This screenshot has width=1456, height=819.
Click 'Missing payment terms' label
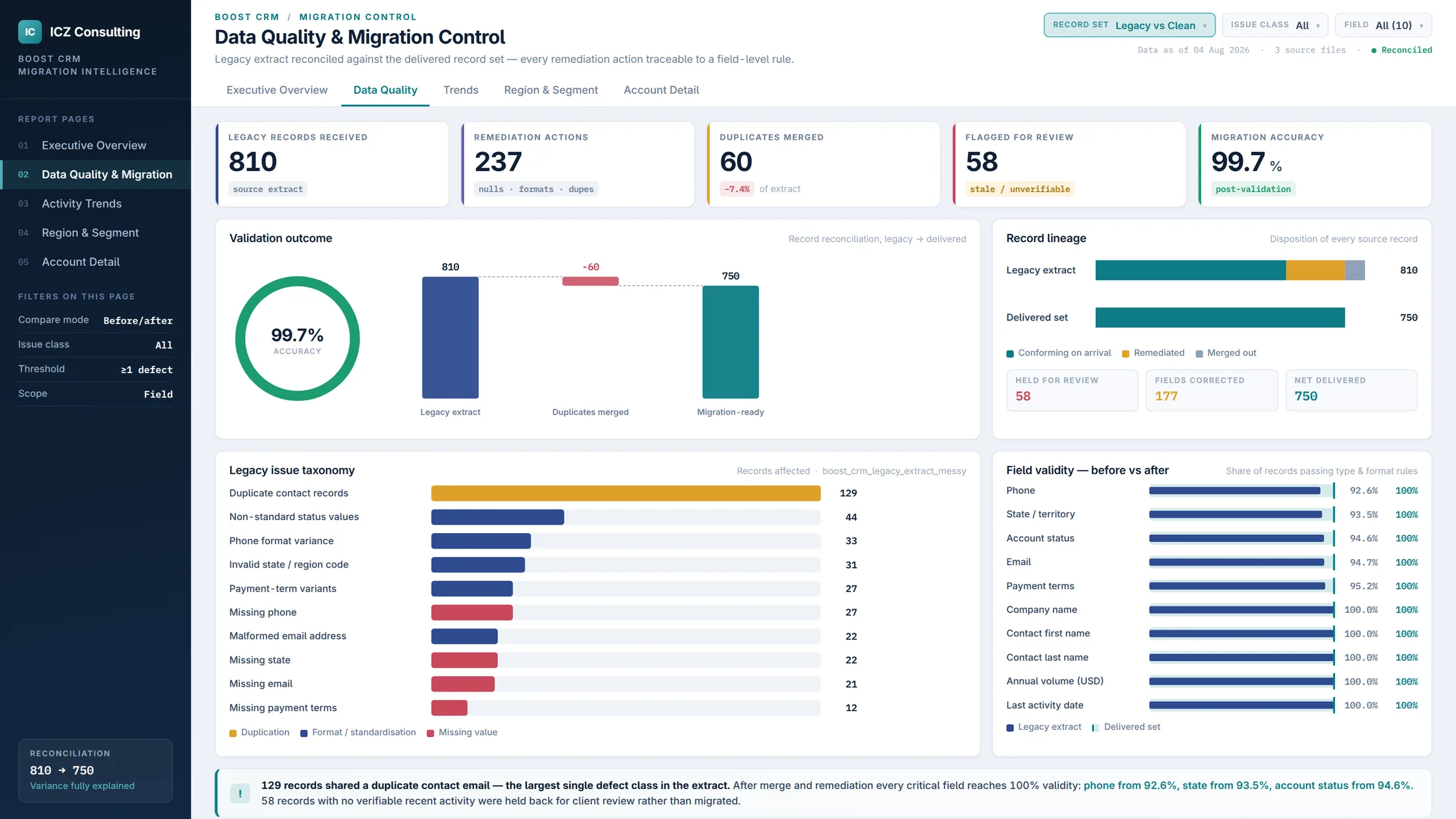coord(283,708)
